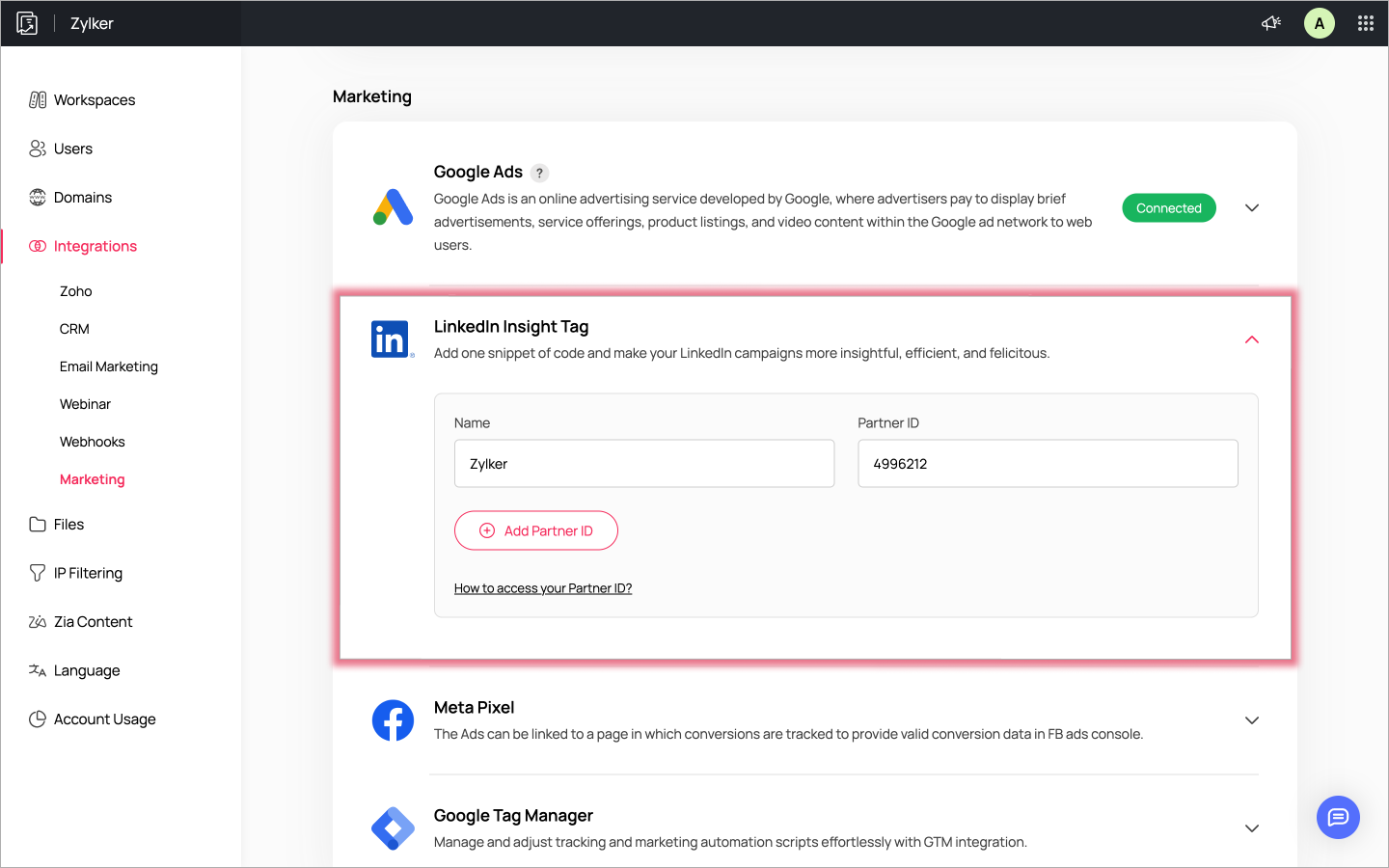Click the Files folder icon

[x=38, y=525]
